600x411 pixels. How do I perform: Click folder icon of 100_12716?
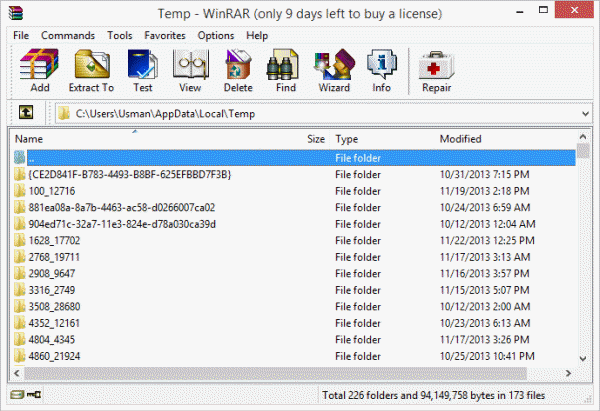coord(20,191)
